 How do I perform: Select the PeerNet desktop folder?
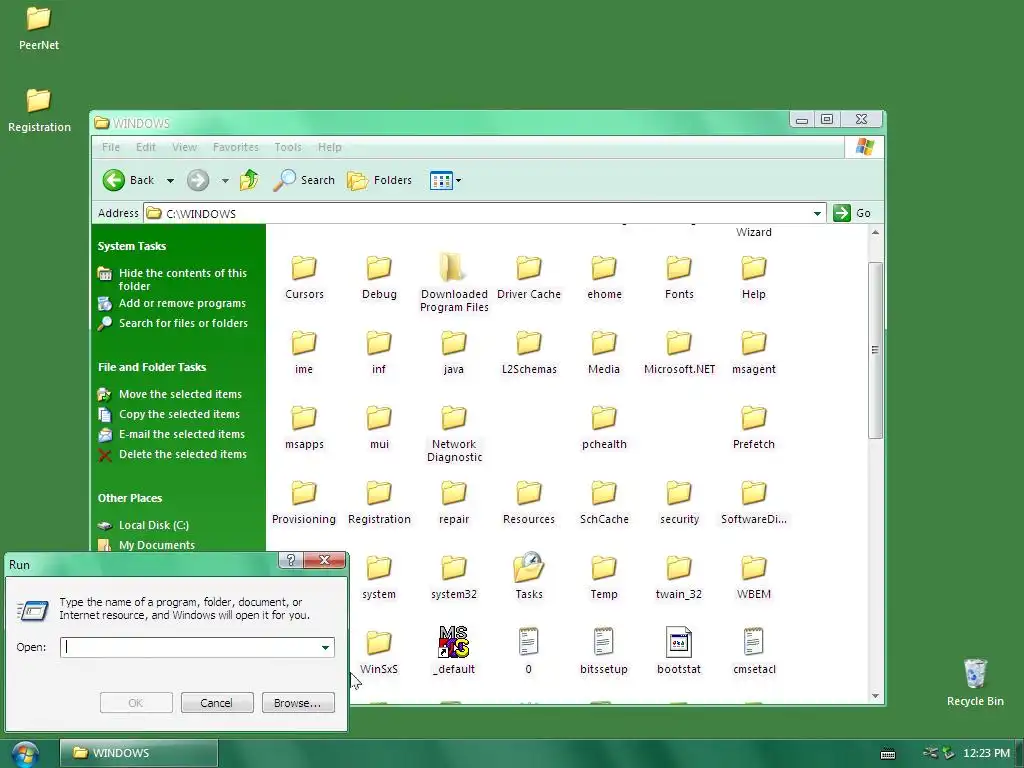pos(39,28)
